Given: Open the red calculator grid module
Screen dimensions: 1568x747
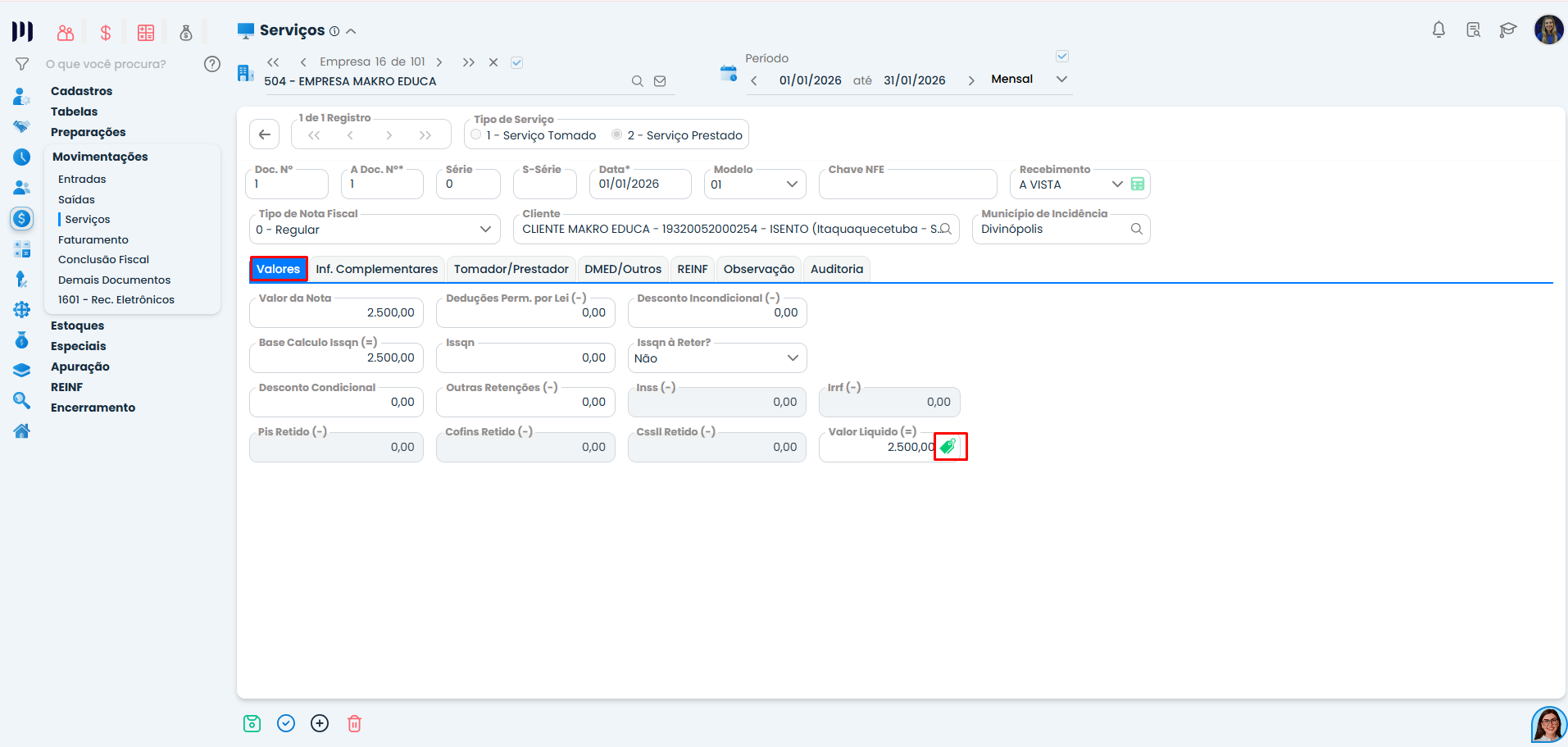Looking at the screenshot, I should 146,33.
